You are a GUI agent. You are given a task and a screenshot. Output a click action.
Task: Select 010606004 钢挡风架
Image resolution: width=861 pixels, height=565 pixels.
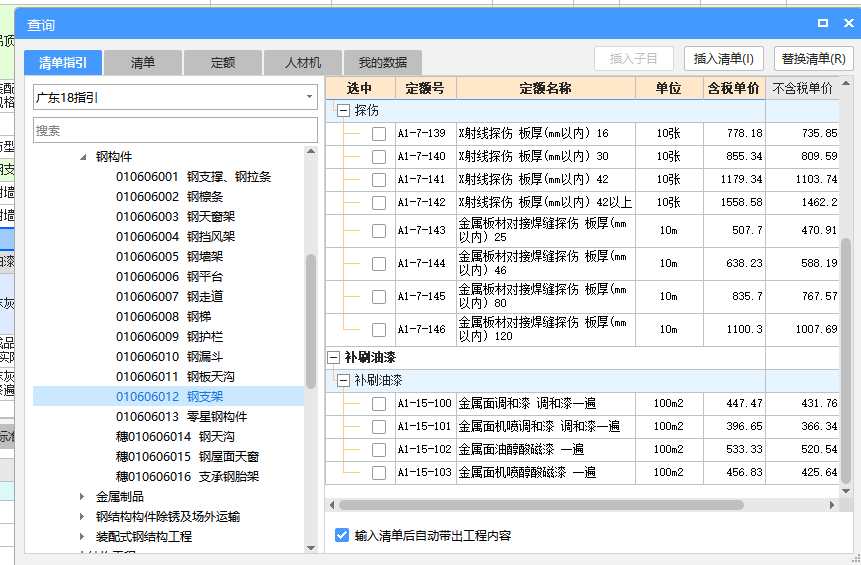tap(176, 237)
